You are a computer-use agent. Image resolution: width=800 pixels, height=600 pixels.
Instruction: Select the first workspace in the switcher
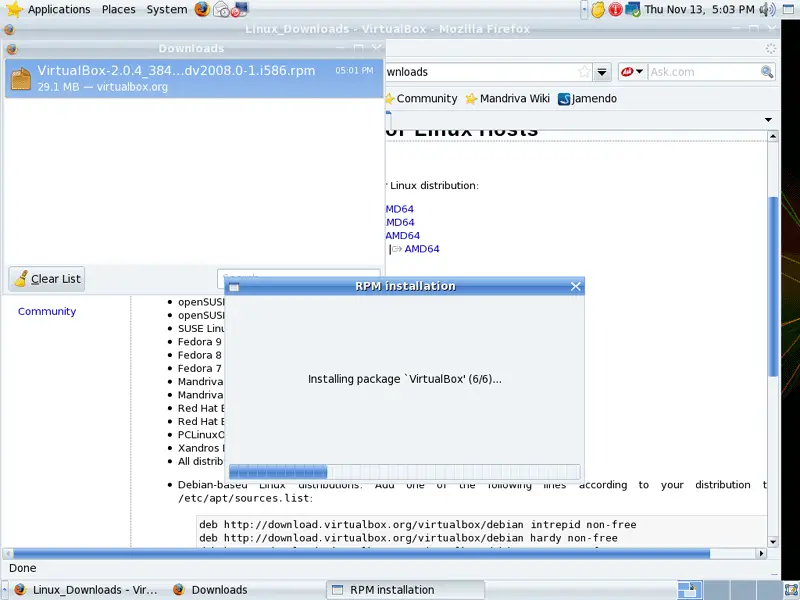(690, 590)
